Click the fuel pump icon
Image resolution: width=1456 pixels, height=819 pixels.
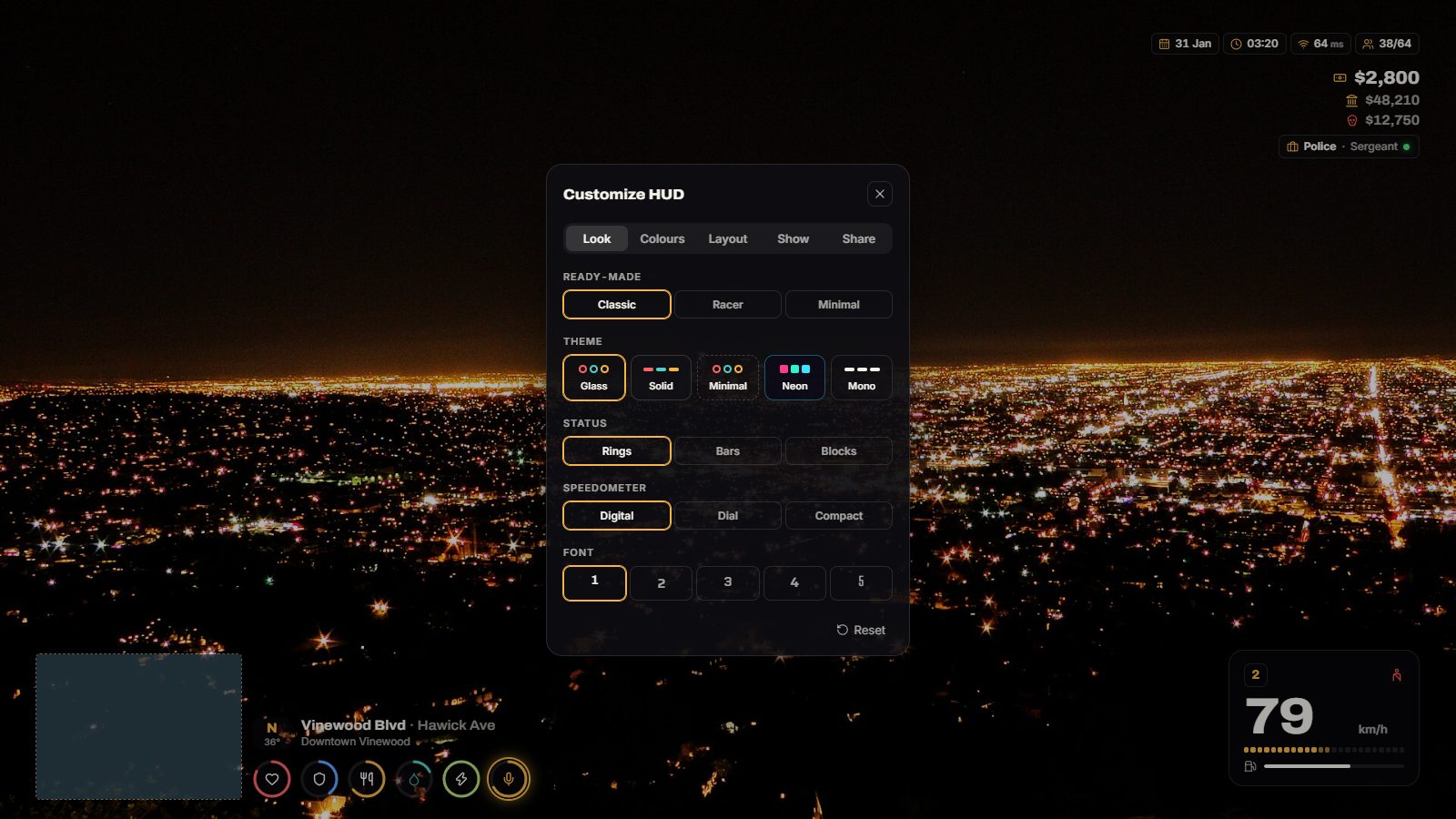(x=1250, y=766)
